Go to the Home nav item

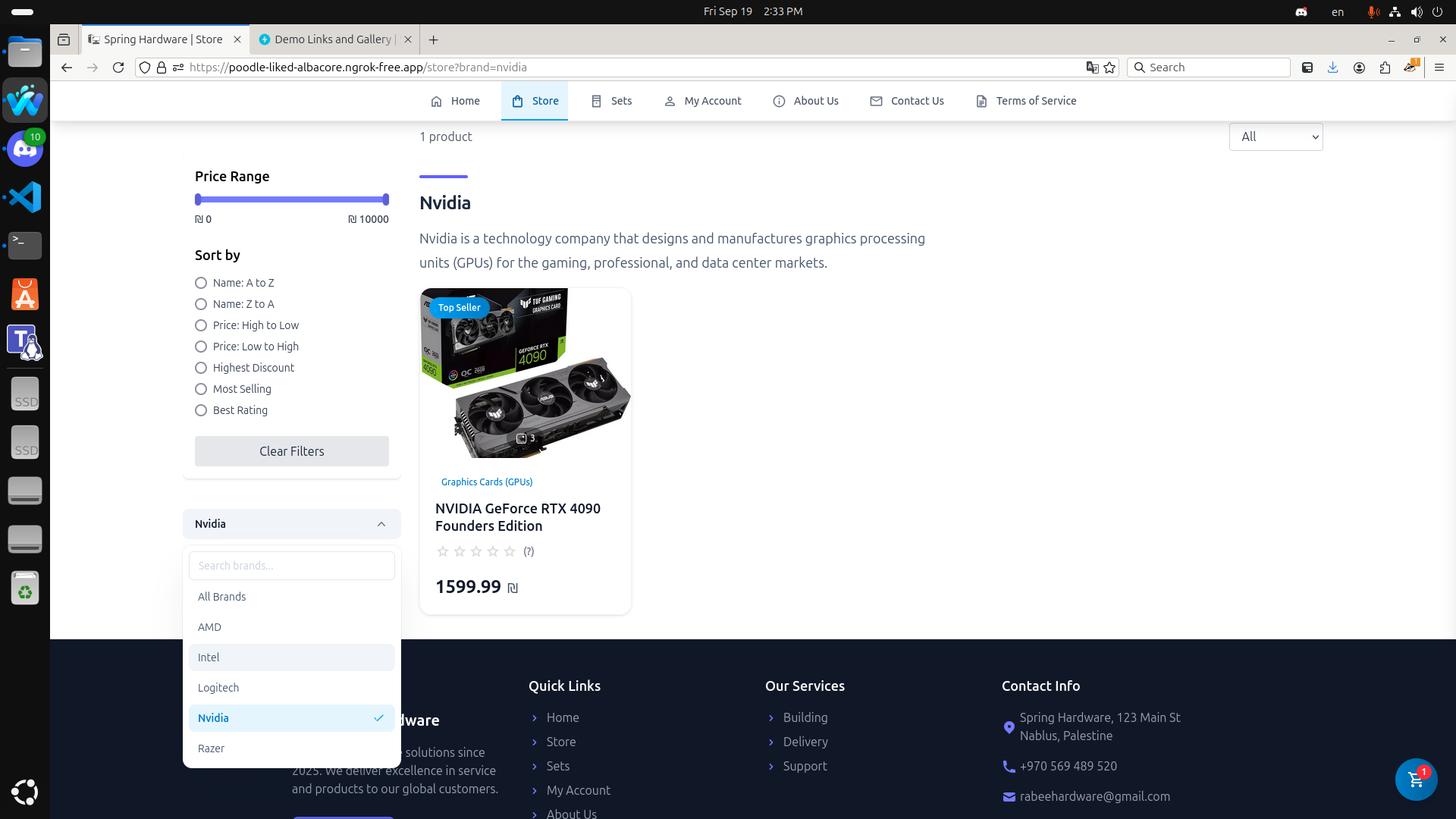pyautogui.click(x=455, y=101)
